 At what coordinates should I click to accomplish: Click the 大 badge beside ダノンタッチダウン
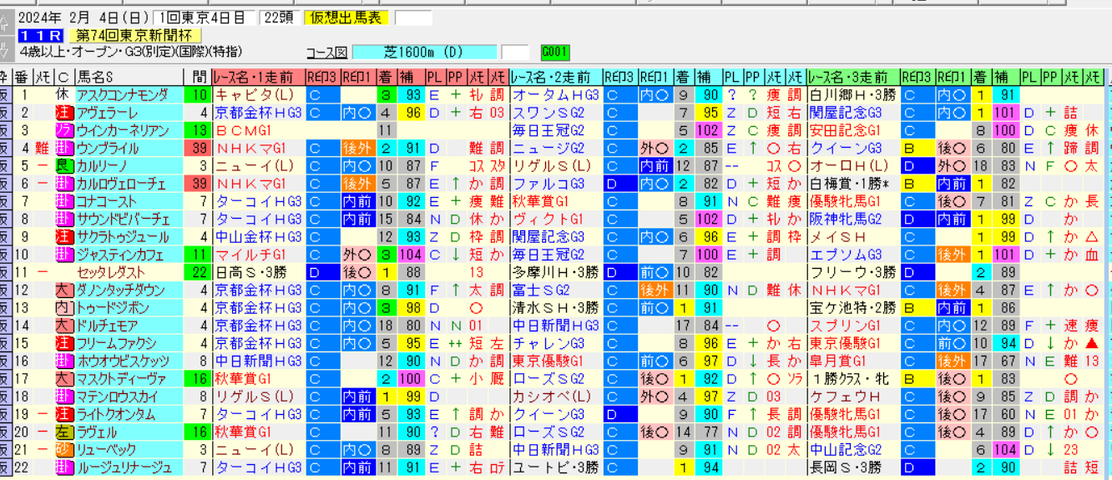coord(64,289)
